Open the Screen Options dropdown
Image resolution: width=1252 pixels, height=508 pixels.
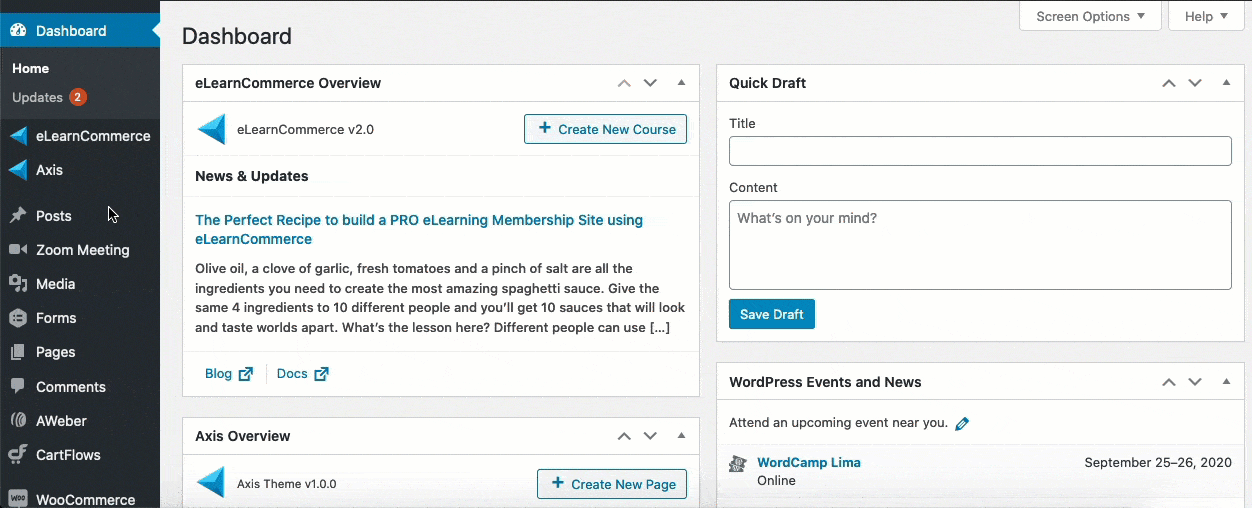(x=1090, y=16)
